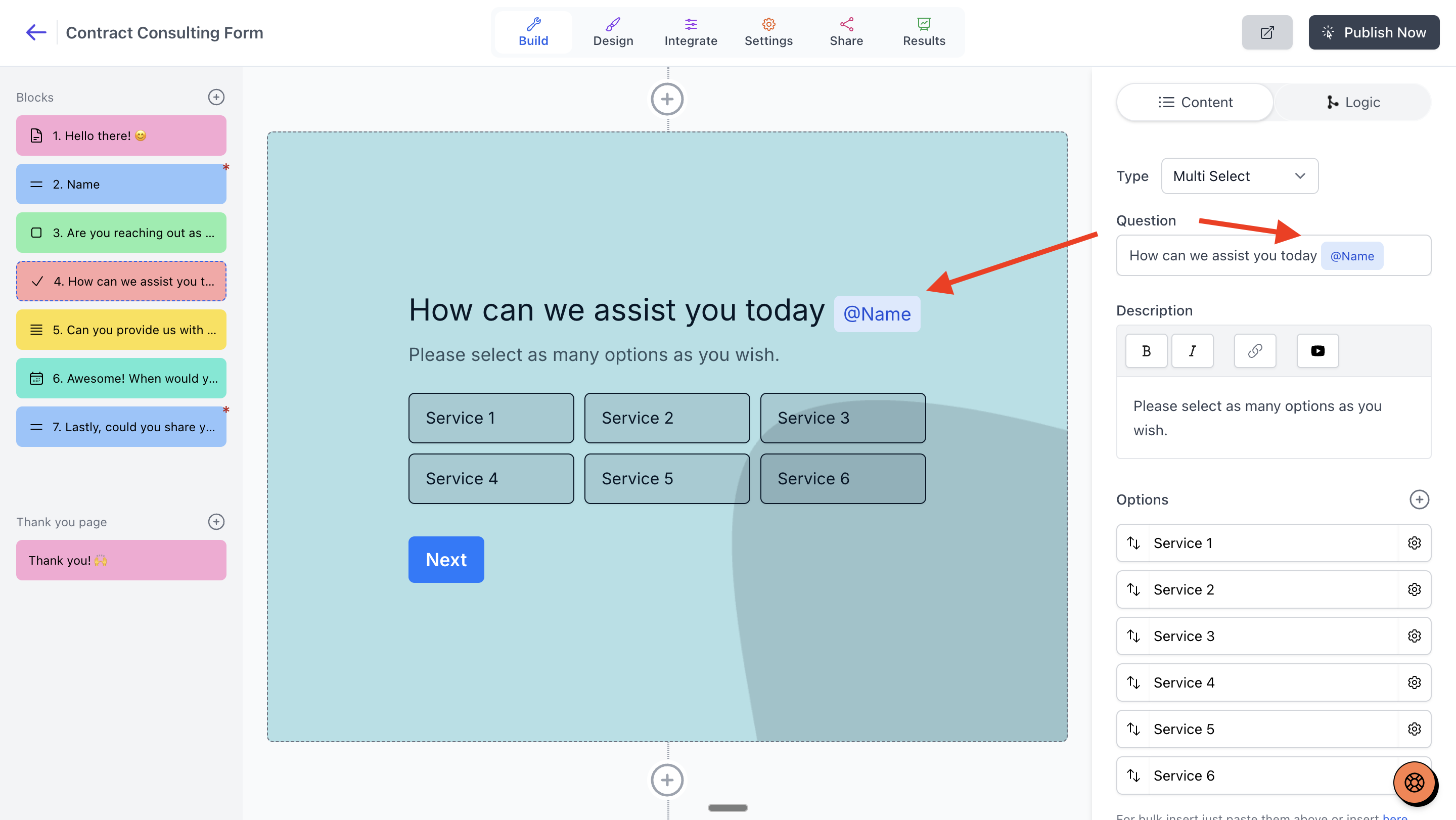Open the Share tab

click(x=846, y=32)
